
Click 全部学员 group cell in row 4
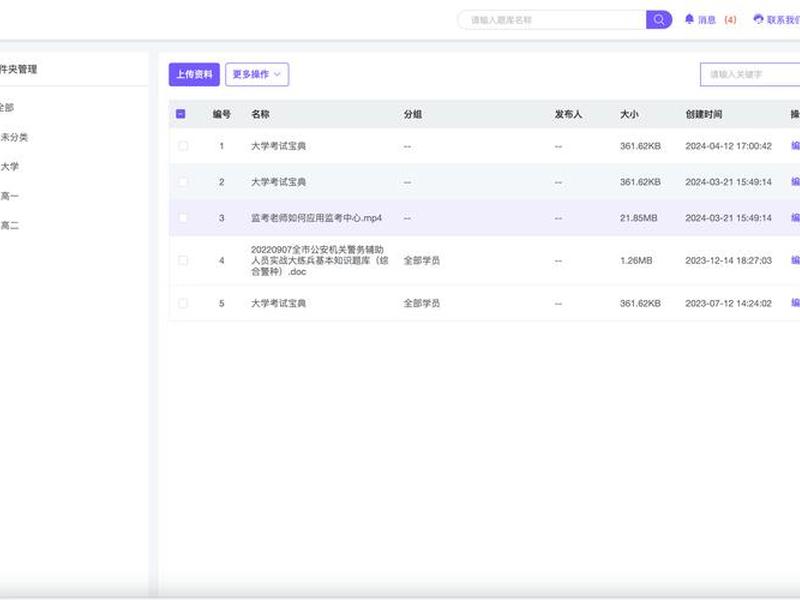(421, 260)
